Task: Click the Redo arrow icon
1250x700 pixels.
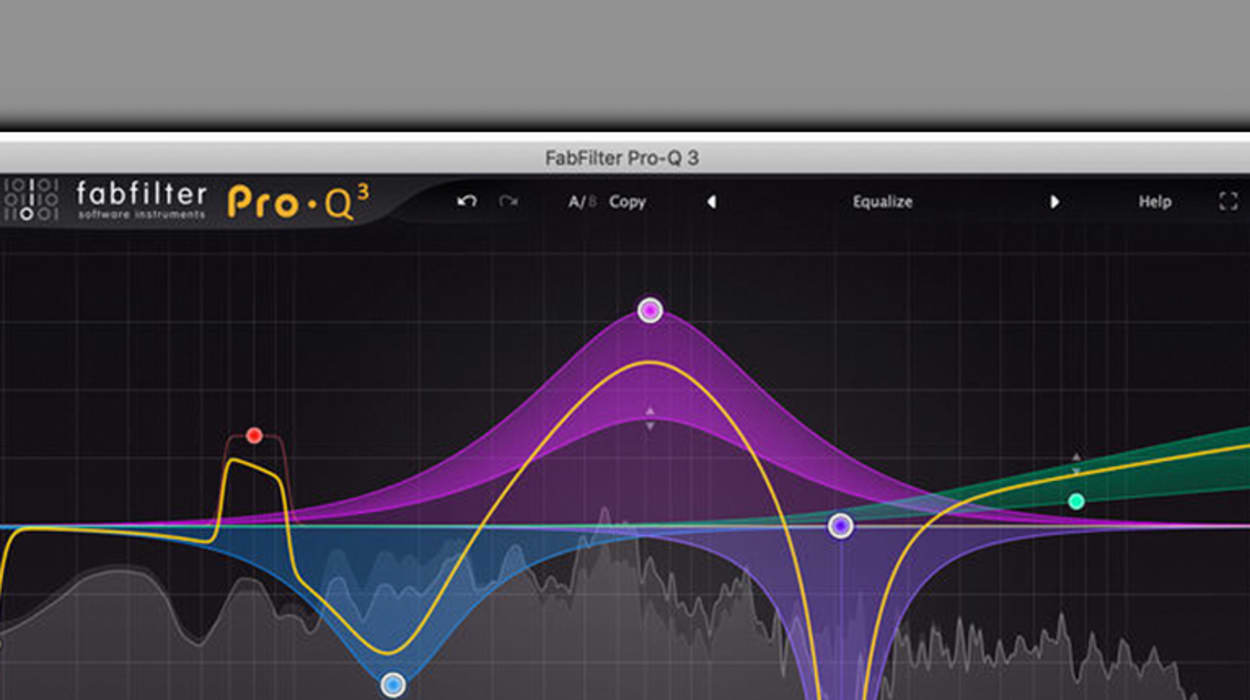Action: [508, 201]
